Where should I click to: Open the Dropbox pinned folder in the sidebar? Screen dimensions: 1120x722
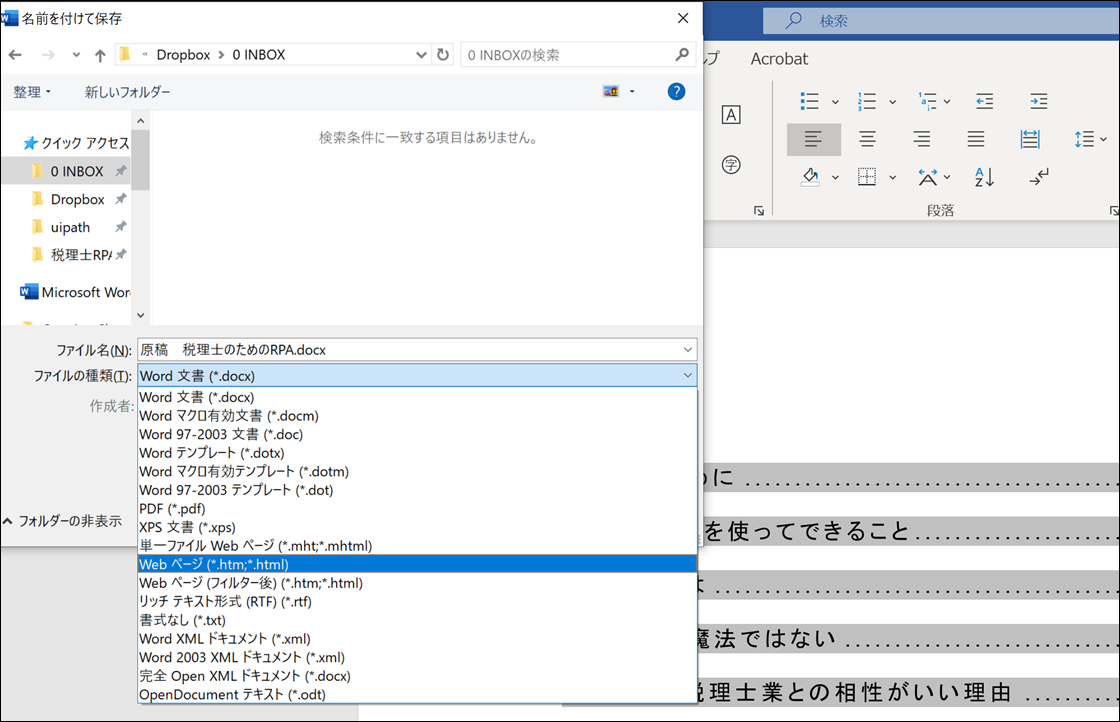click(x=77, y=199)
